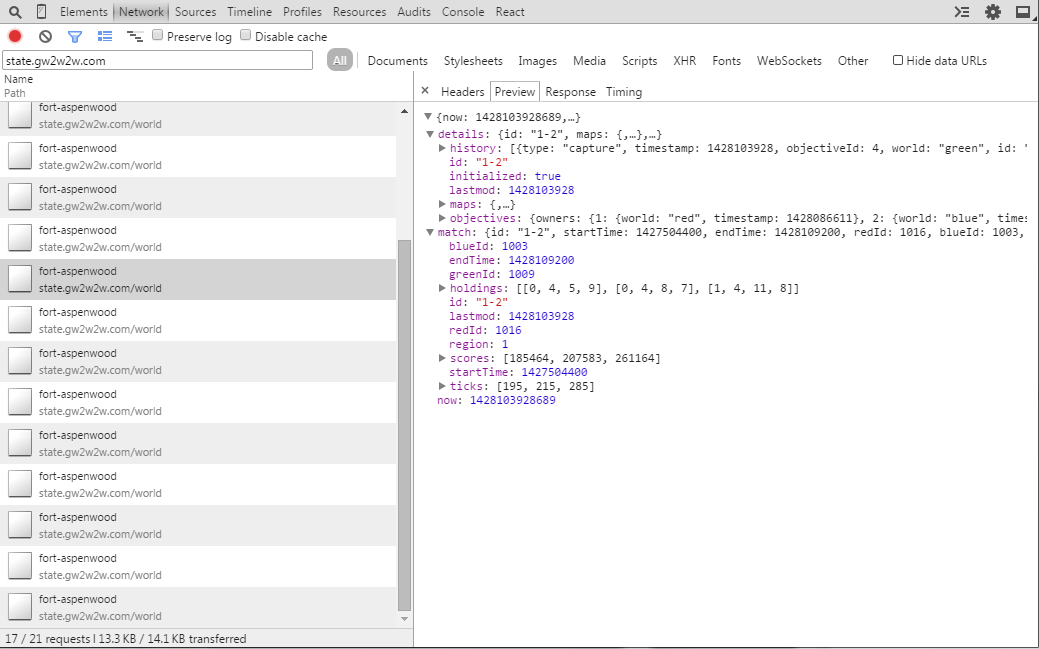The image size is (1039, 649).
Task: Expand the ticks array
Action: pos(442,386)
